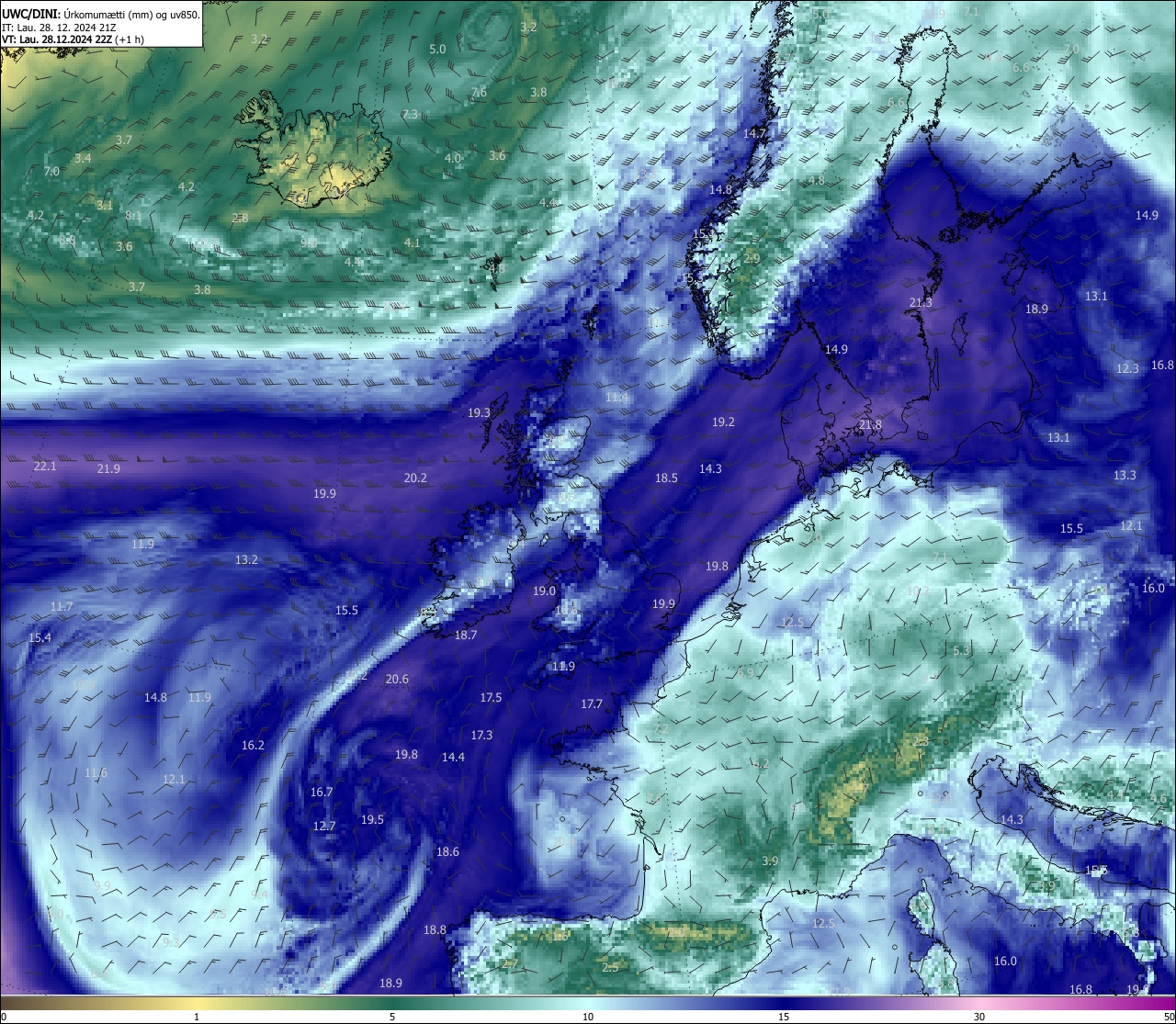Click the 18.8 value label
Screen dimensions: 1176x1024
(435, 930)
